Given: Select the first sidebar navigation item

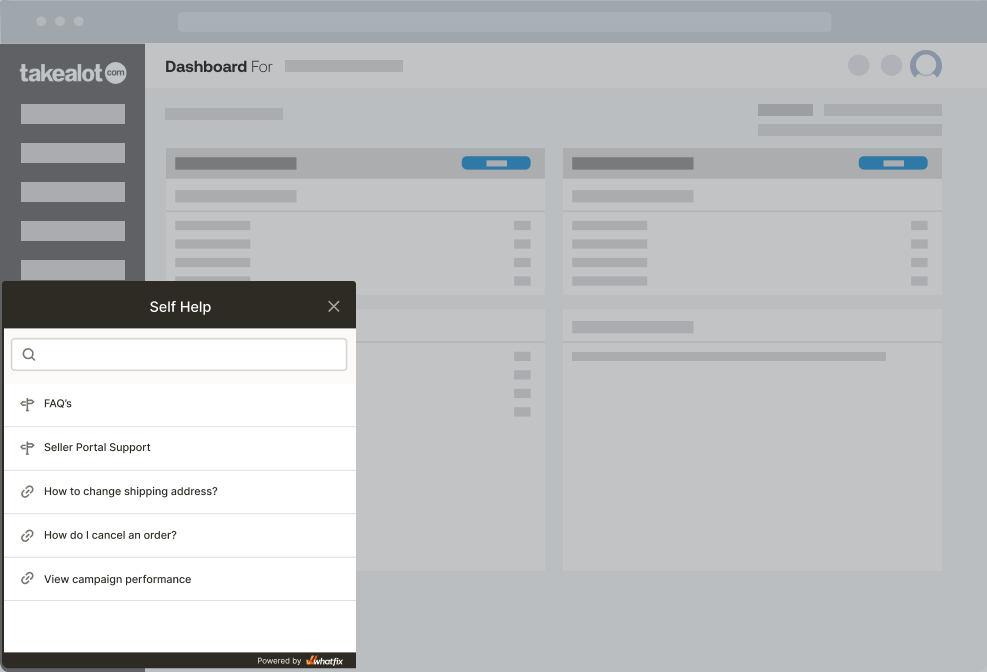Looking at the screenshot, I should tap(73, 114).
